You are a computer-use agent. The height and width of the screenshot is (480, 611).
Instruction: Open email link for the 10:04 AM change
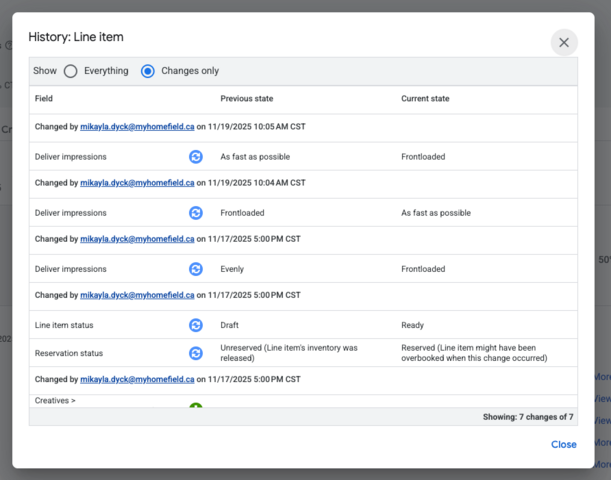[137, 183]
